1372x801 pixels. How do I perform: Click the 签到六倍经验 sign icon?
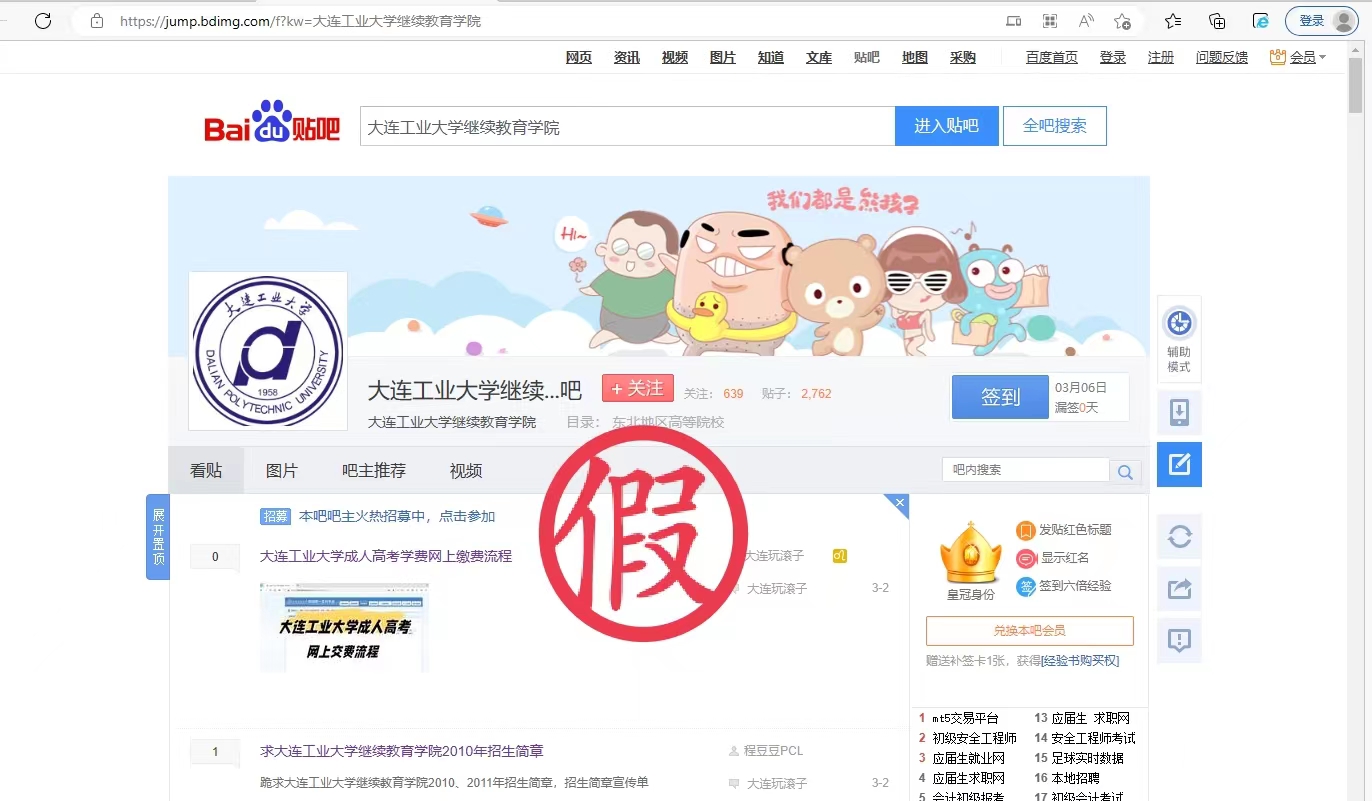point(1025,586)
